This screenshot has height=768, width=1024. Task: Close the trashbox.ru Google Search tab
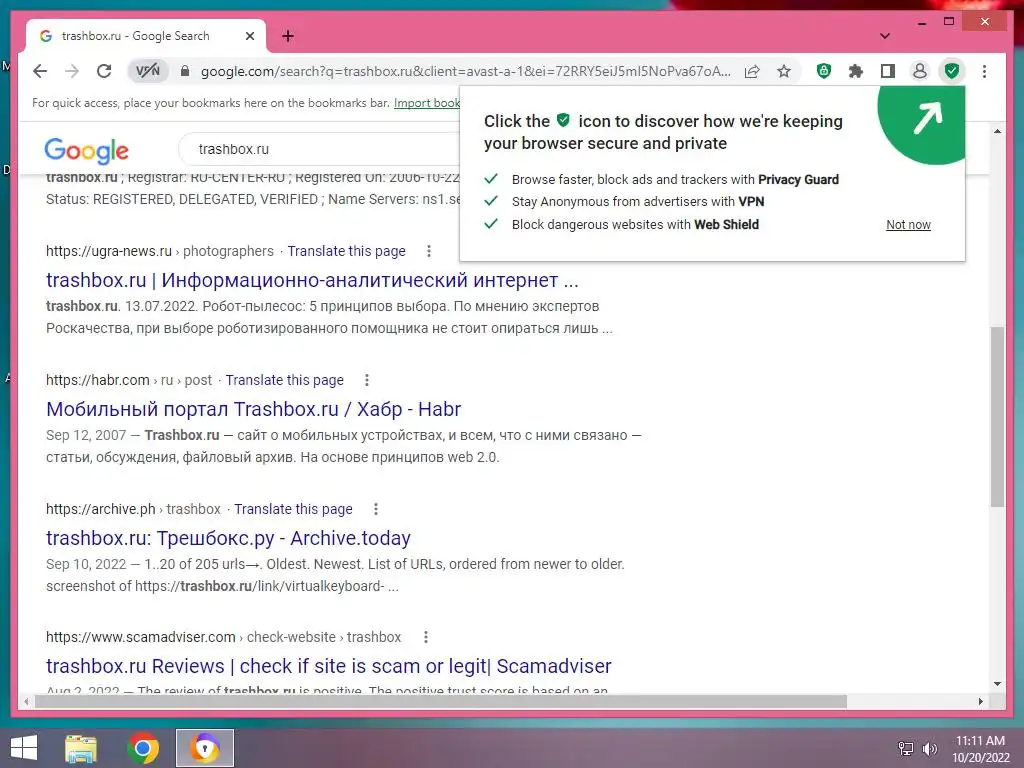tap(249, 36)
